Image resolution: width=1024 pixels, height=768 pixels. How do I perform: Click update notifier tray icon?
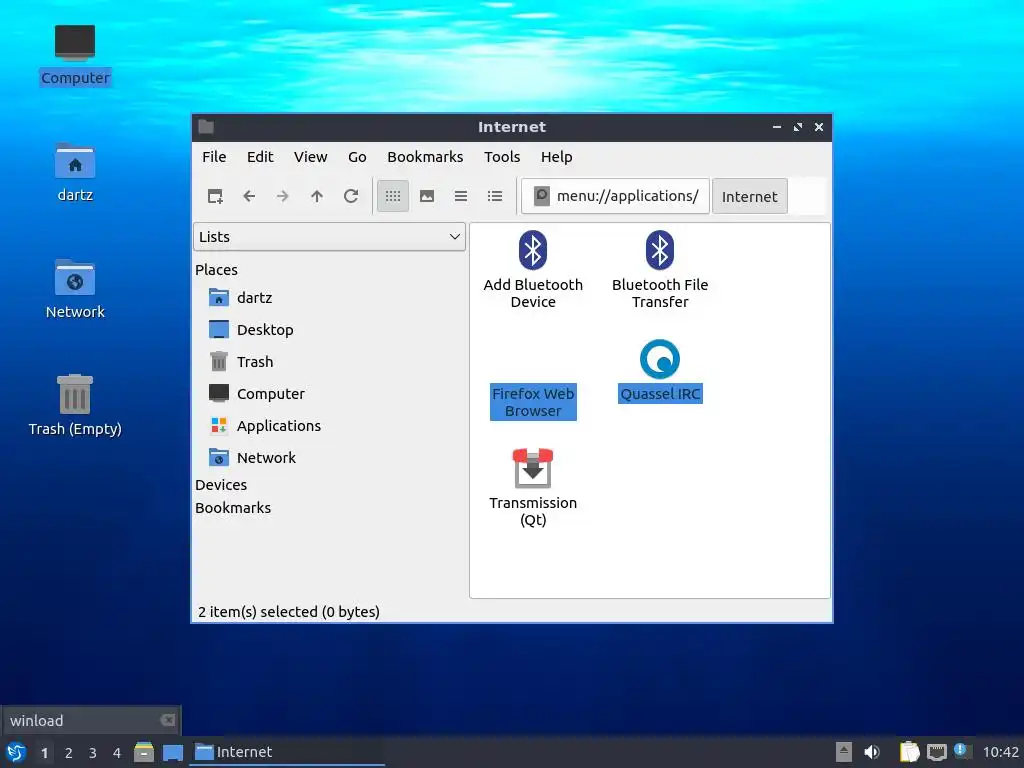coord(961,750)
